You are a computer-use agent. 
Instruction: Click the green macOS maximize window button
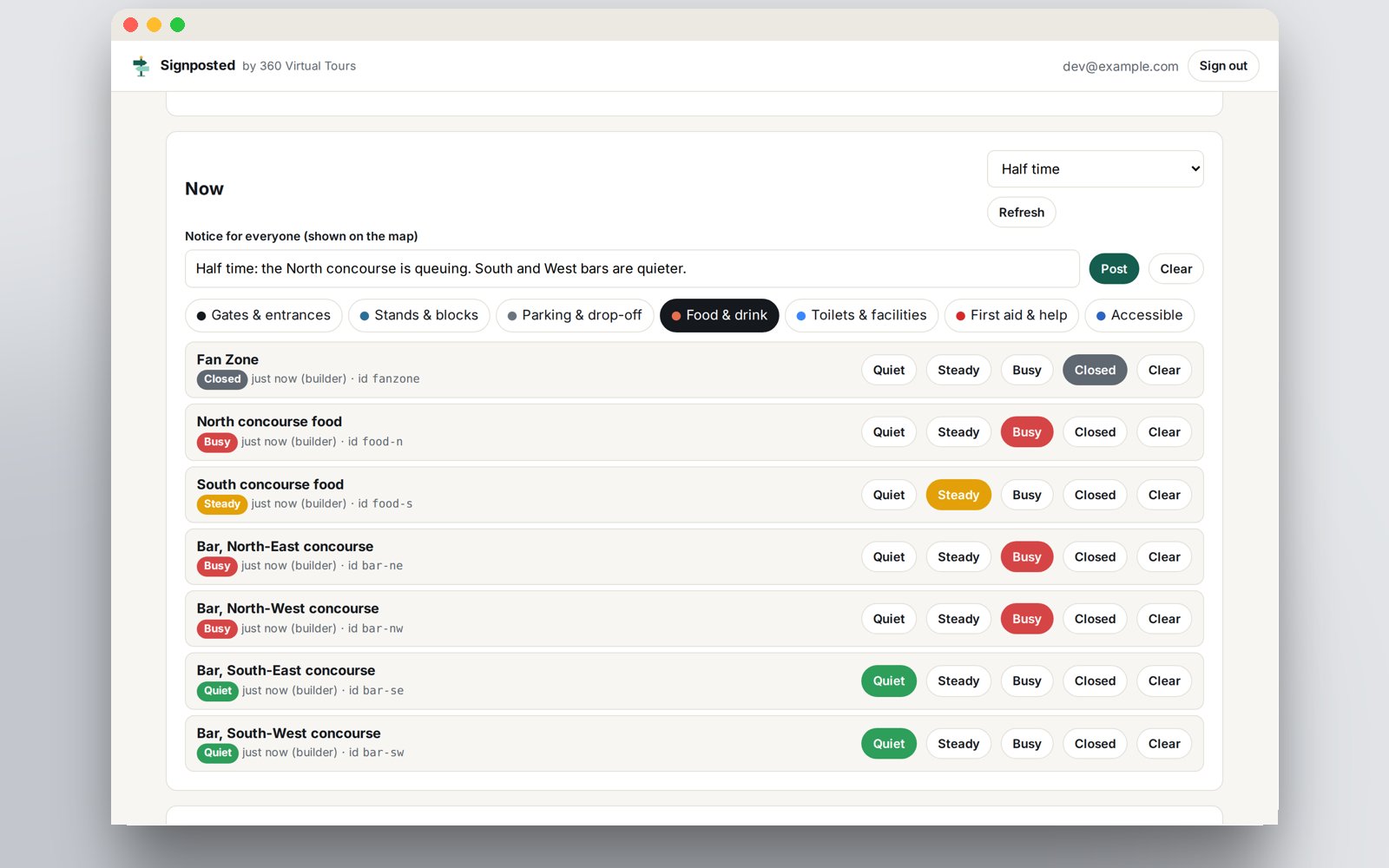pyautogui.click(x=177, y=24)
